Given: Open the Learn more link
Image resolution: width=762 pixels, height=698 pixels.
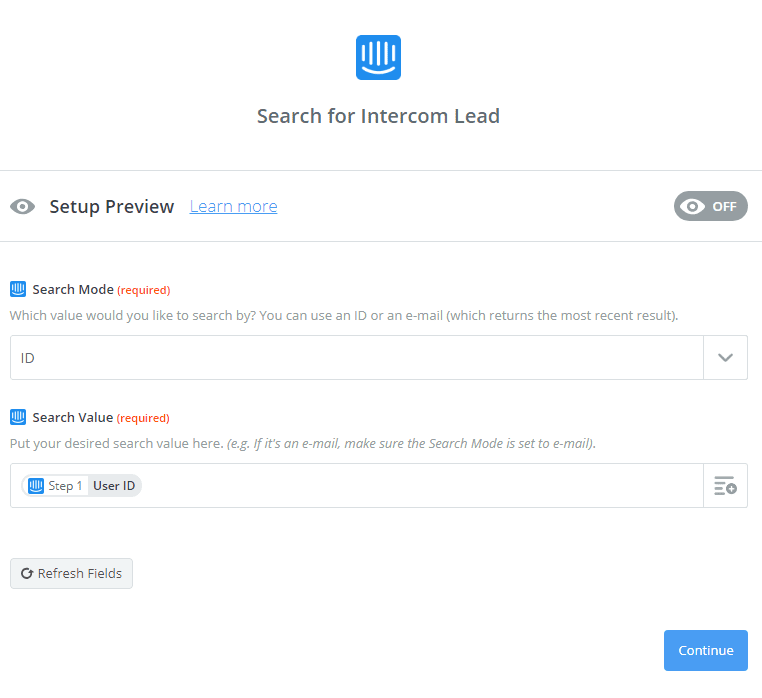Looking at the screenshot, I should [233, 207].
